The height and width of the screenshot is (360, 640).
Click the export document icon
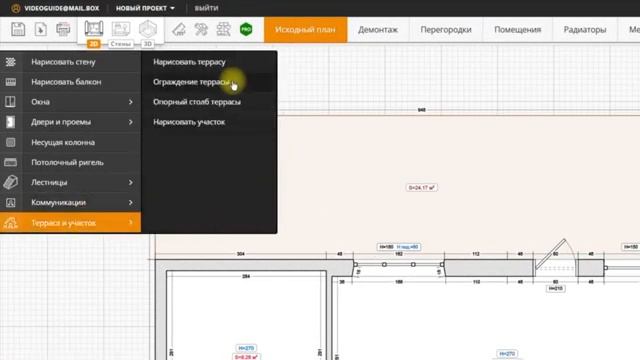[x=40, y=29]
